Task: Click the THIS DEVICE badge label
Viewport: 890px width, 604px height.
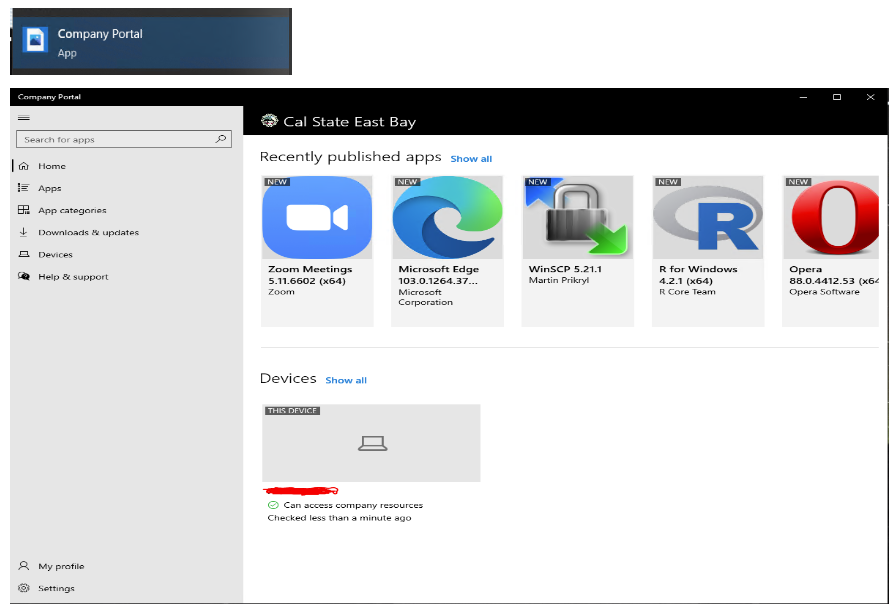Action: coord(292,410)
